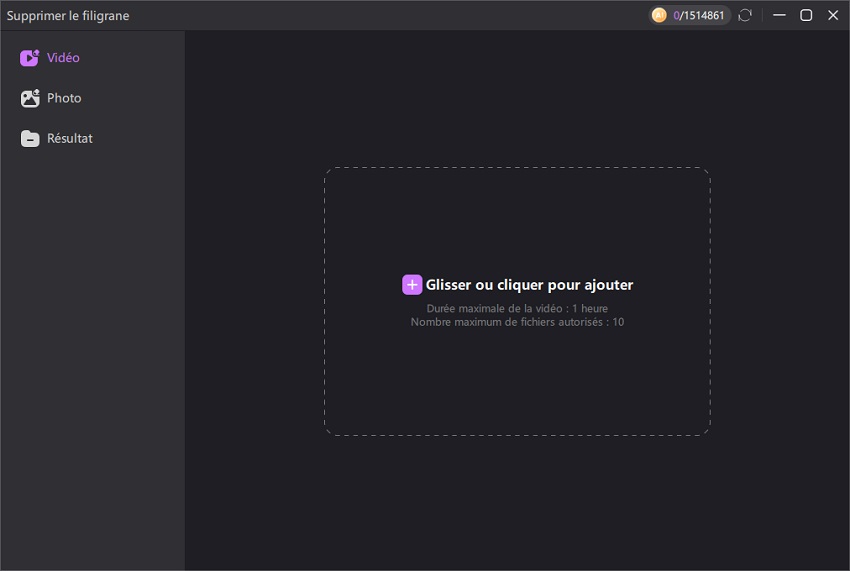Click the purple plus icon to add files
The width and height of the screenshot is (850, 571).
pyautogui.click(x=412, y=285)
